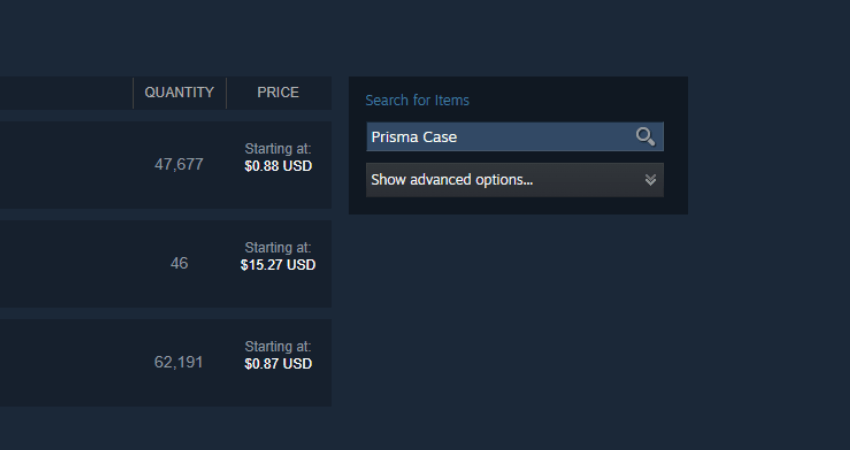
Task: Select the quantity value 46
Action: [179, 263]
